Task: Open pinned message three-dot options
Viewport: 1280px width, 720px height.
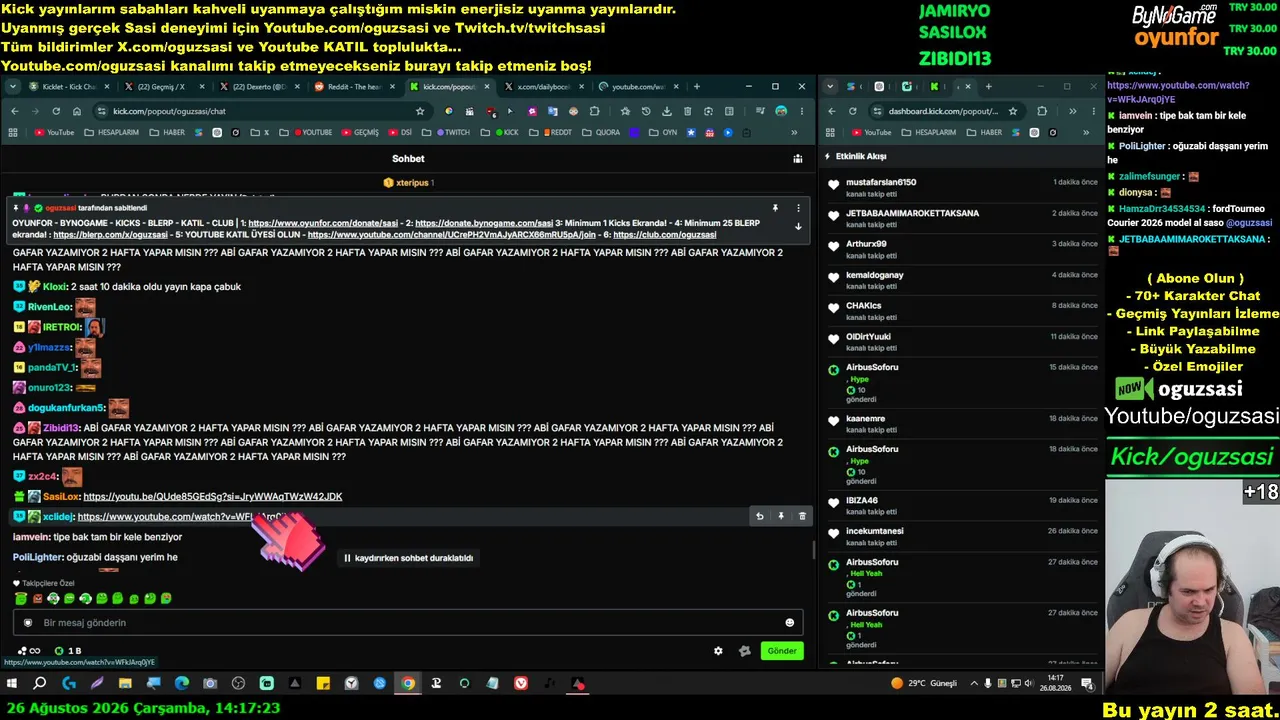Action: (x=798, y=208)
